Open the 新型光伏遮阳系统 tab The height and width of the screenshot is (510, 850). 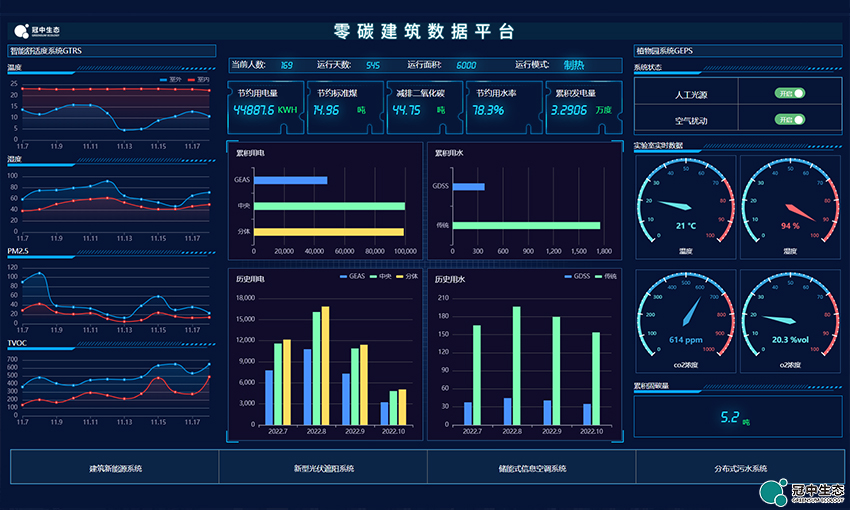(x=323, y=468)
